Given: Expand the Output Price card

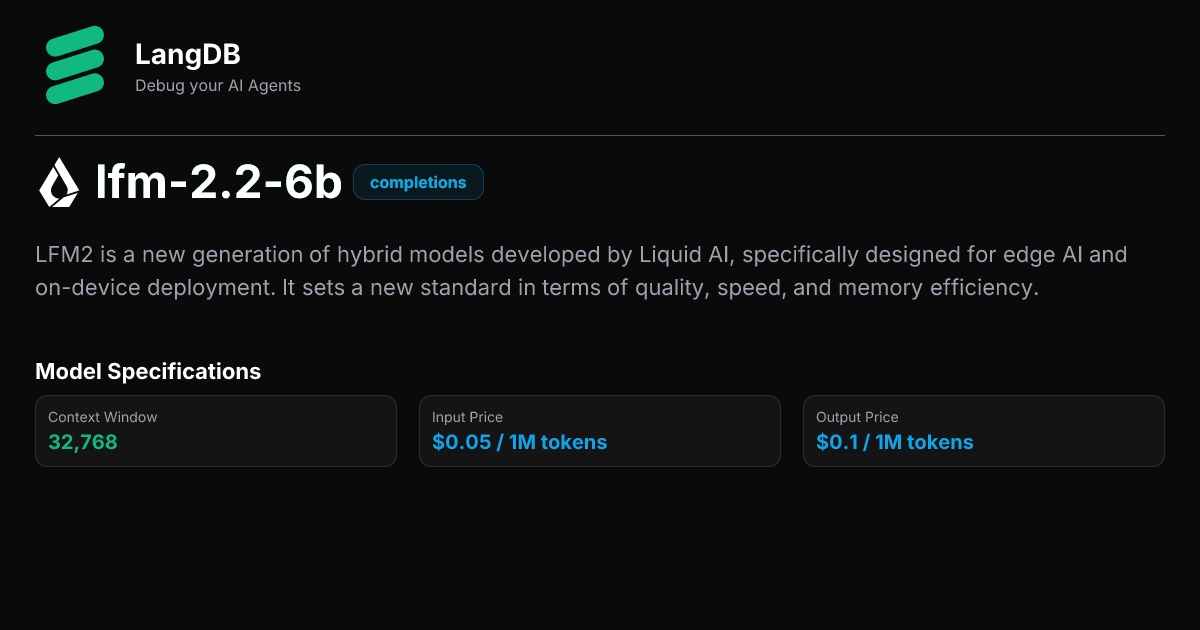Looking at the screenshot, I should [983, 430].
